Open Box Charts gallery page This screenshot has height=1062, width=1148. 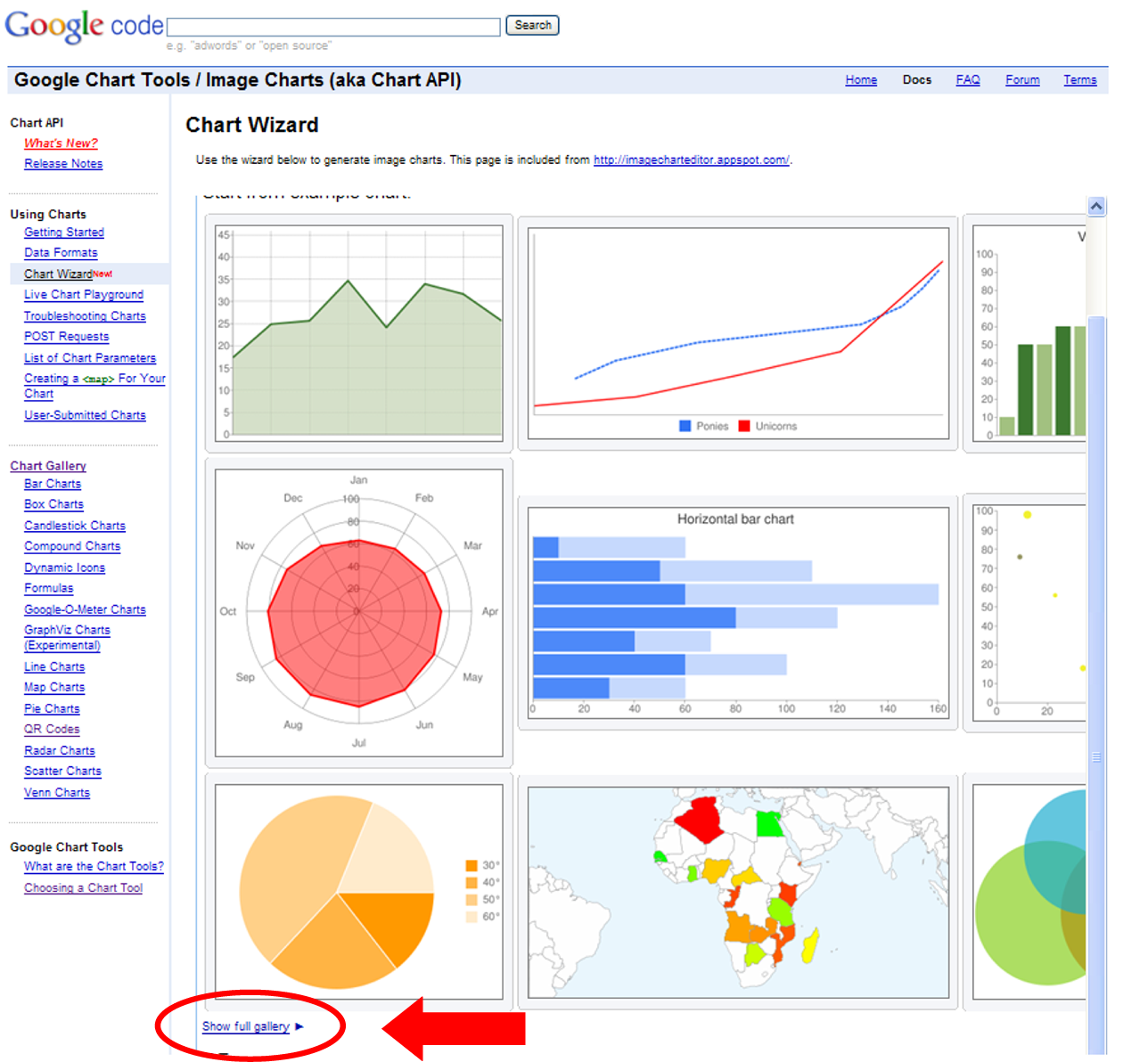[53, 503]
